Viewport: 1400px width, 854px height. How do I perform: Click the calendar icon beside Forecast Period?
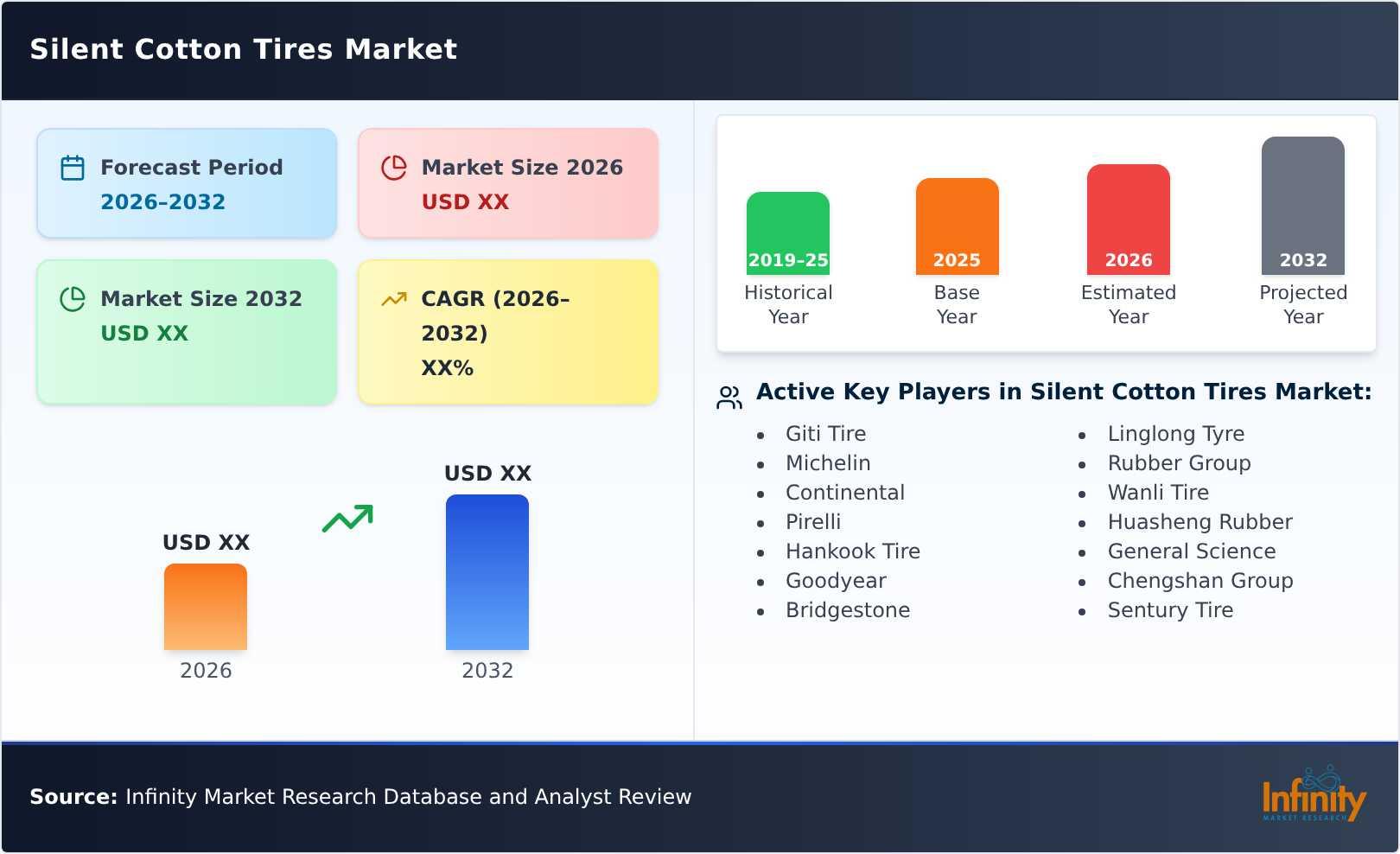point(73,168)
